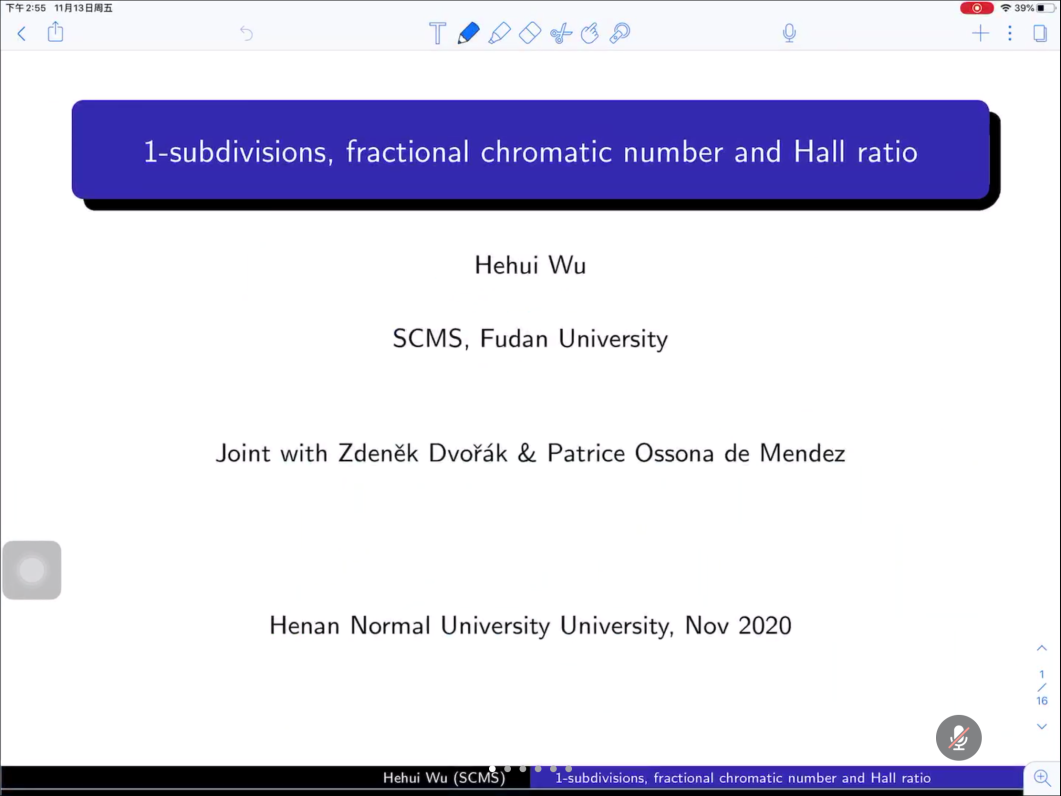Open the Share export icon

tap(56, 33)
